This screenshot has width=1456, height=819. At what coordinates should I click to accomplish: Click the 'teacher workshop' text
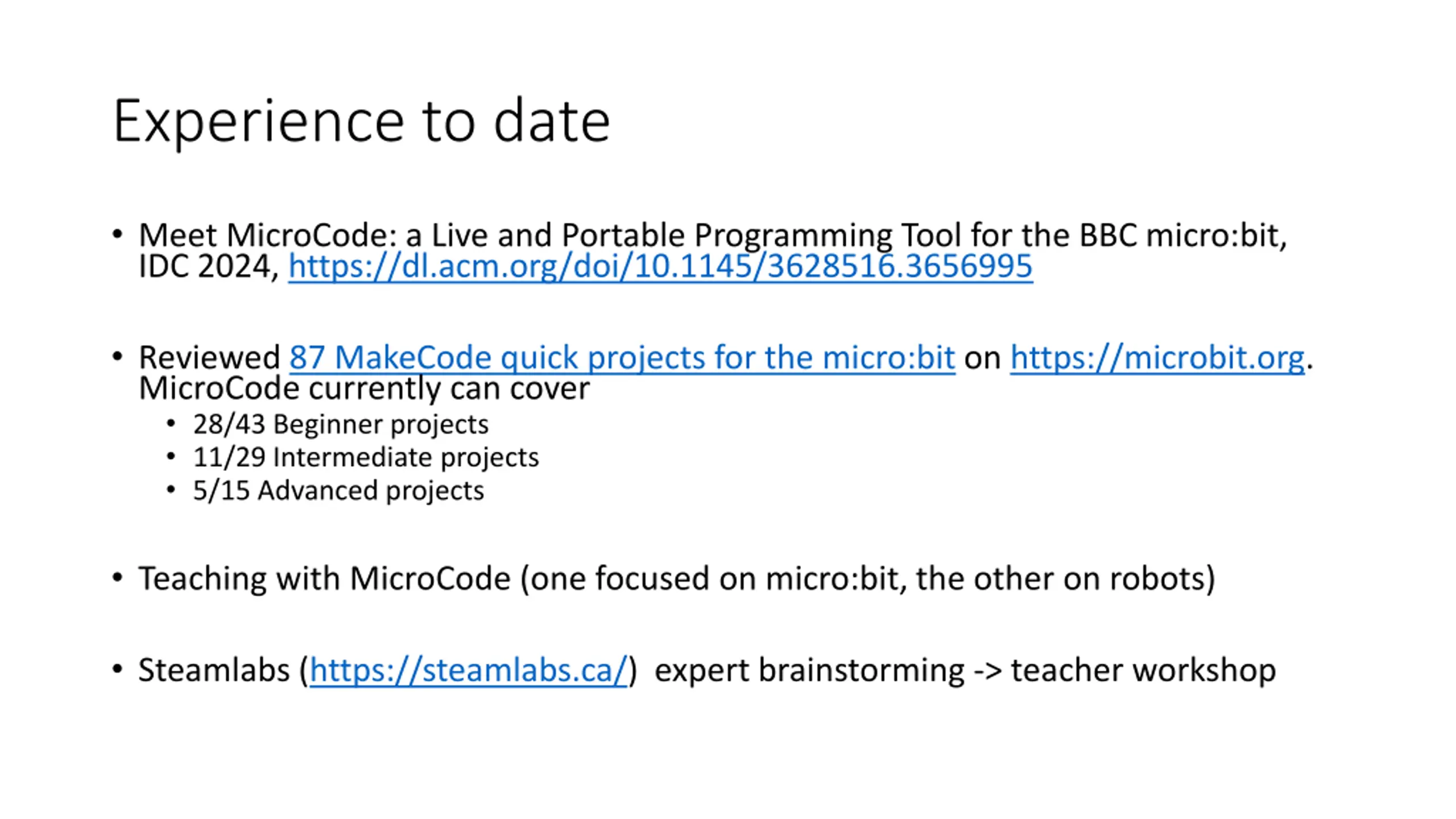click(x=1143, y=670)
